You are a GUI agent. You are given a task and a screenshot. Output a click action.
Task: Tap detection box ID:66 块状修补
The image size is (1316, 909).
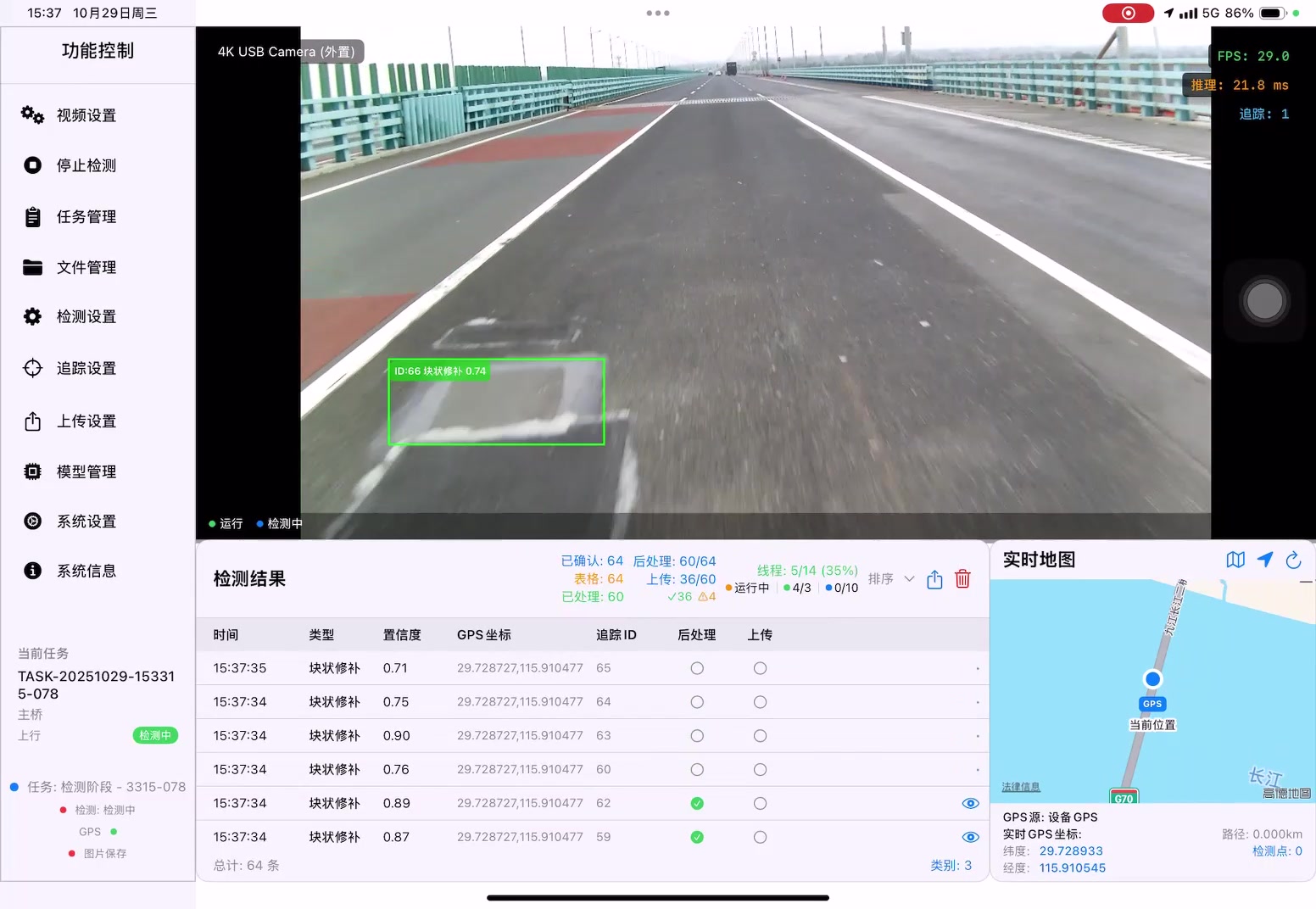pos(496,402)
